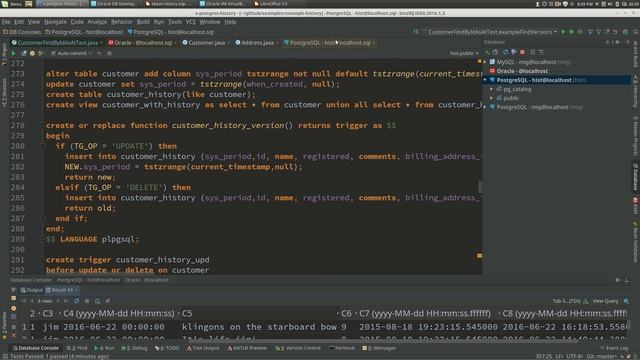The width and height of the screenshot is (640, 360).
Task: Collapse PostgreSQL - hist@localhost data source
Action: pos(485,80)
